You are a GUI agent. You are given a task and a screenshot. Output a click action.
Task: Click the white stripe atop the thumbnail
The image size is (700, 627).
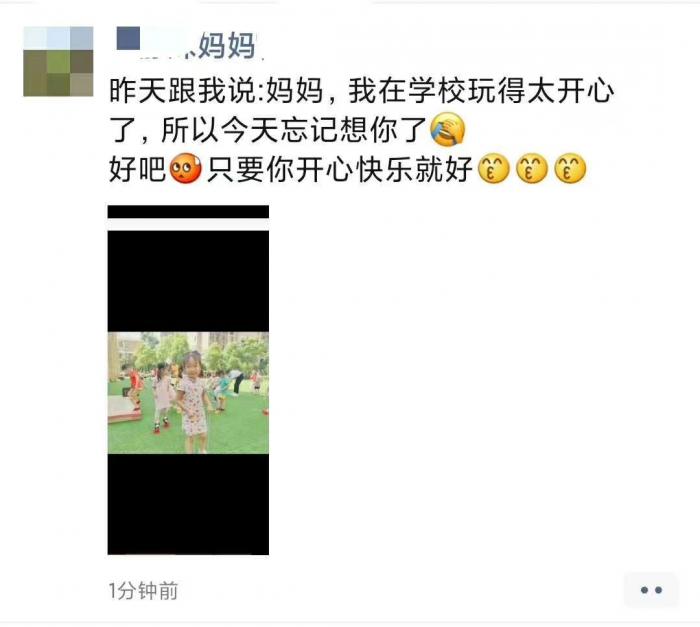(188, 225)
